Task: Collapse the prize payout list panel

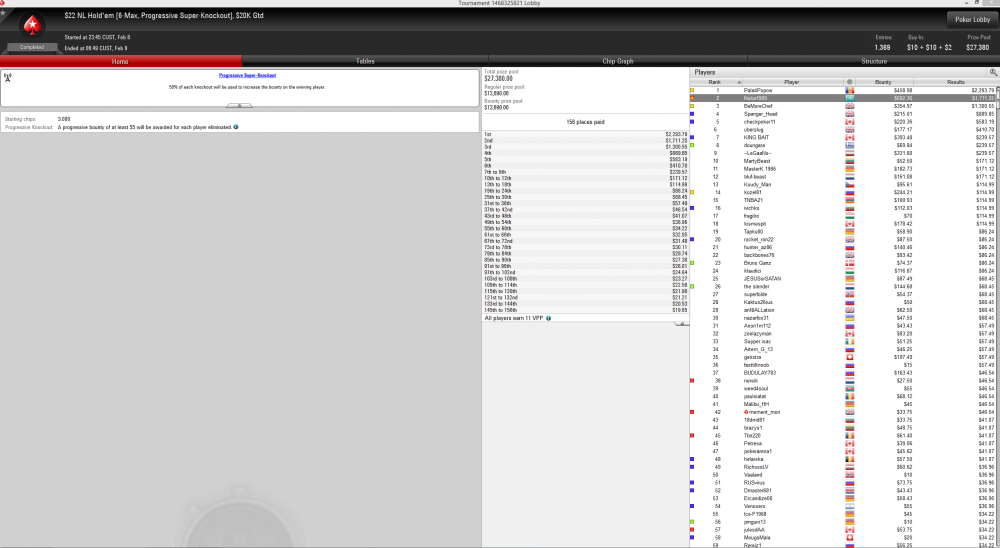Action: (x=681, y=324)
